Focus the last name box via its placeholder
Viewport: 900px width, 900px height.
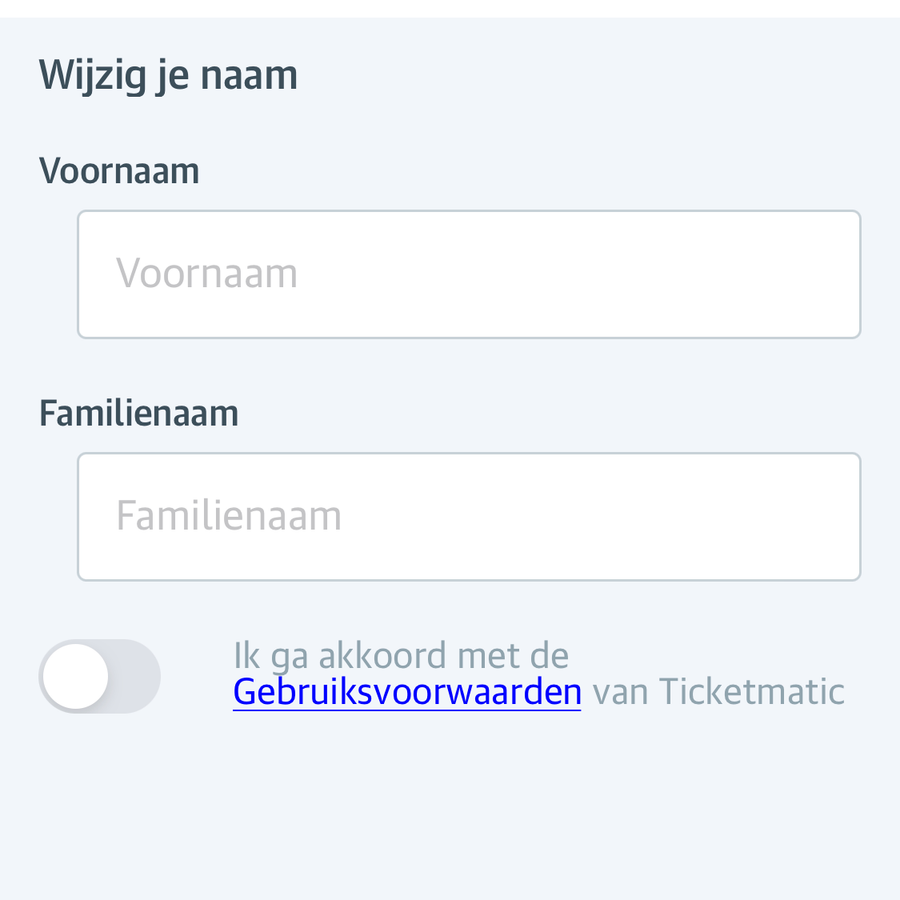[228, 515]
